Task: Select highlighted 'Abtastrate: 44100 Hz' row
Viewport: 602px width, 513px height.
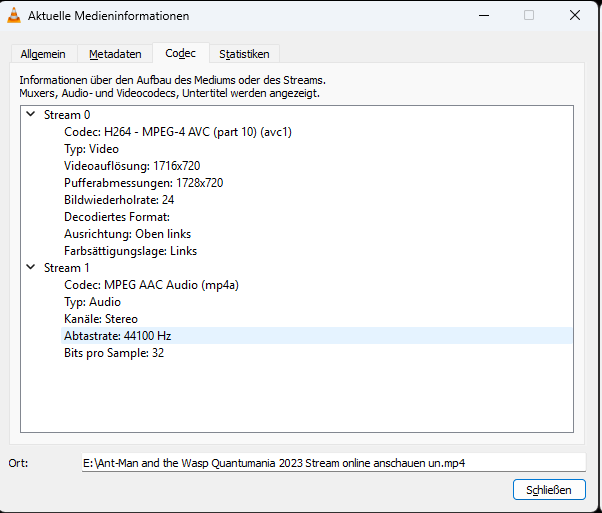Action: pos(316,336)
